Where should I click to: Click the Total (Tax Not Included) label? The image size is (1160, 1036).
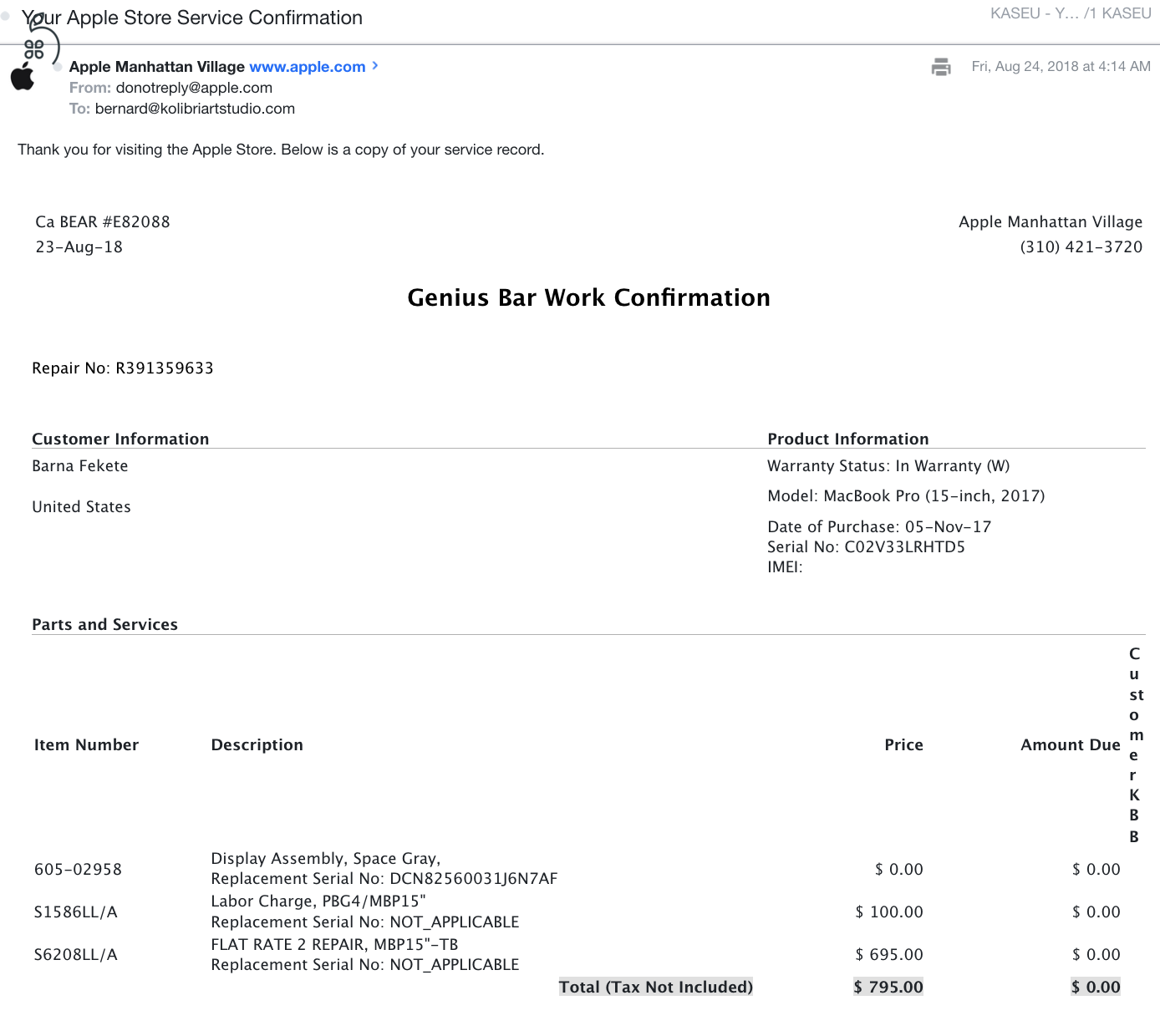coord(656,988)
